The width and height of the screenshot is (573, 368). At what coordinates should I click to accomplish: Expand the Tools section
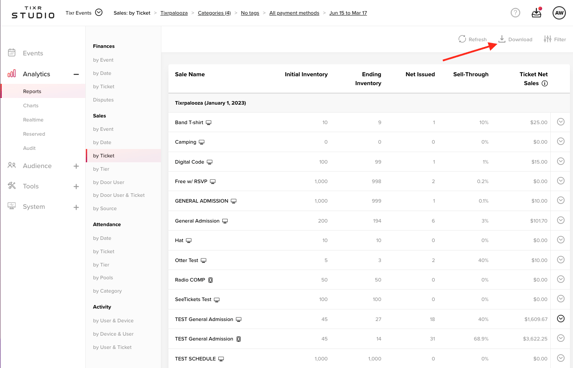(x=76, y=186)
